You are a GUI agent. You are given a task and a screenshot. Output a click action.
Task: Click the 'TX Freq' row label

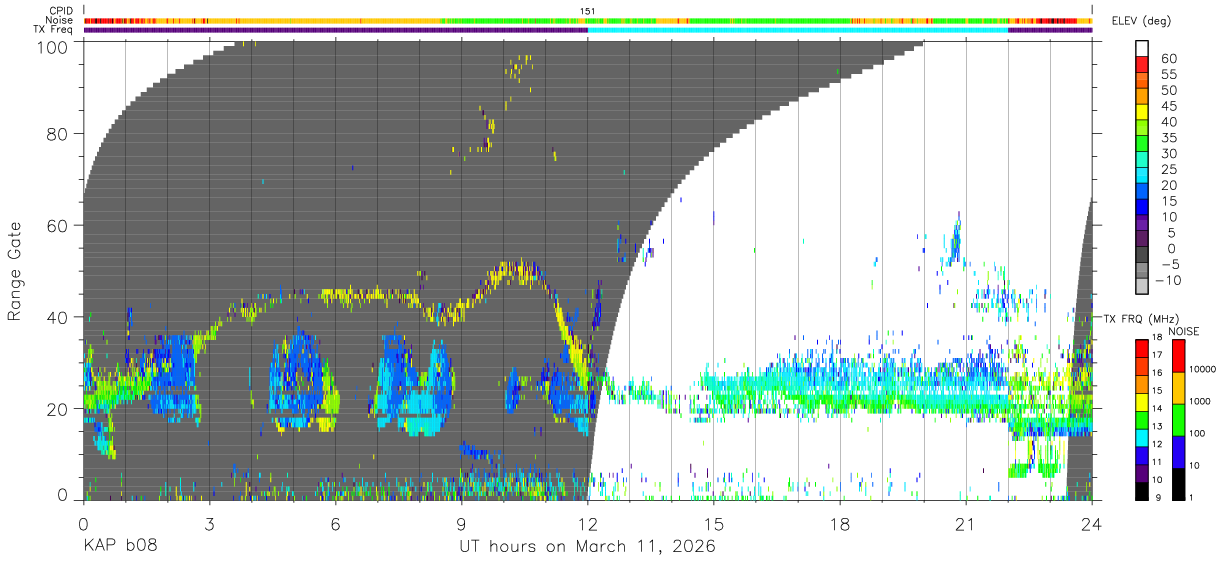55,29
